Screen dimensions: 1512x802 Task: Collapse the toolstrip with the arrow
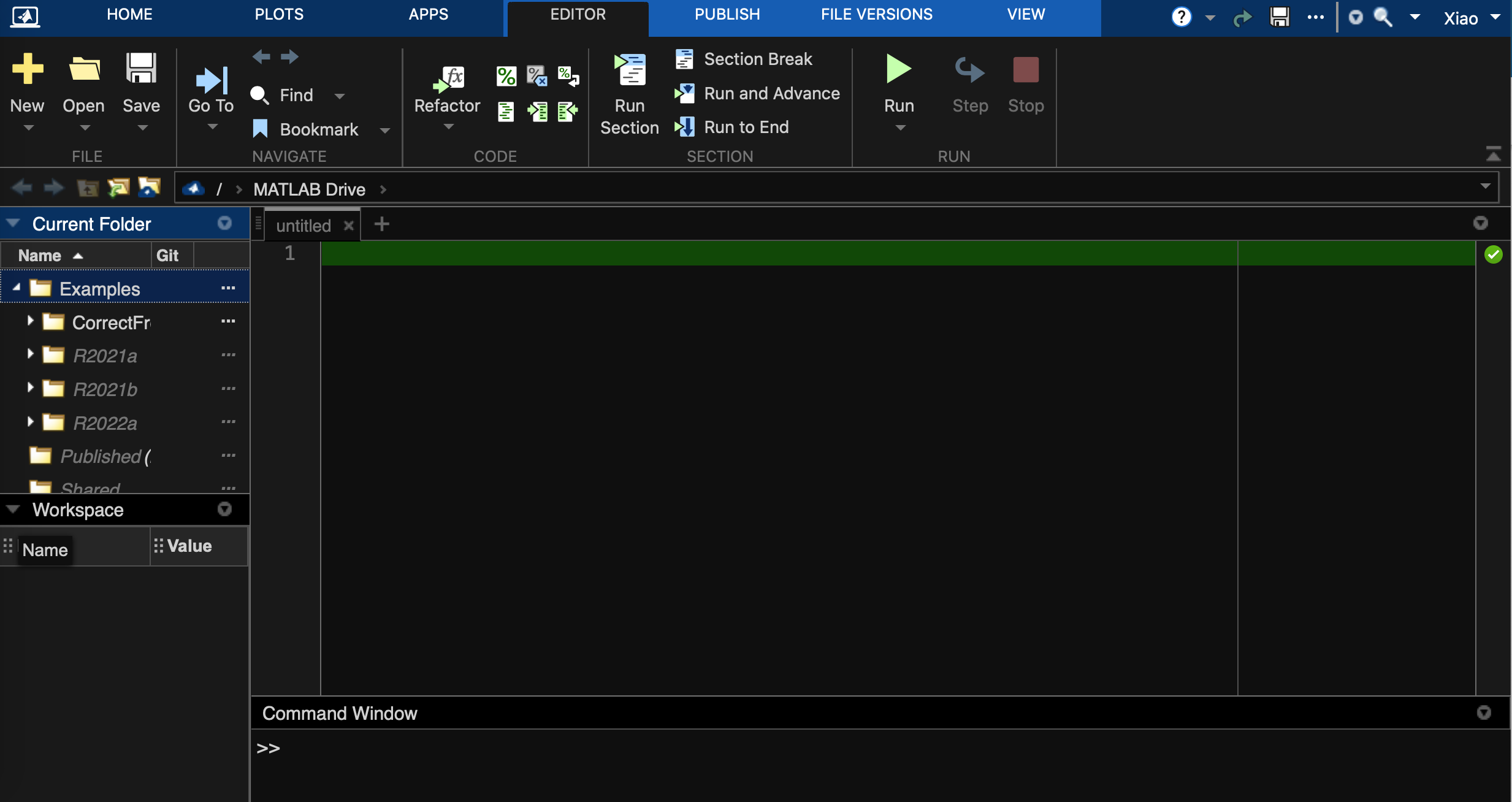(x=1494, y=154)
